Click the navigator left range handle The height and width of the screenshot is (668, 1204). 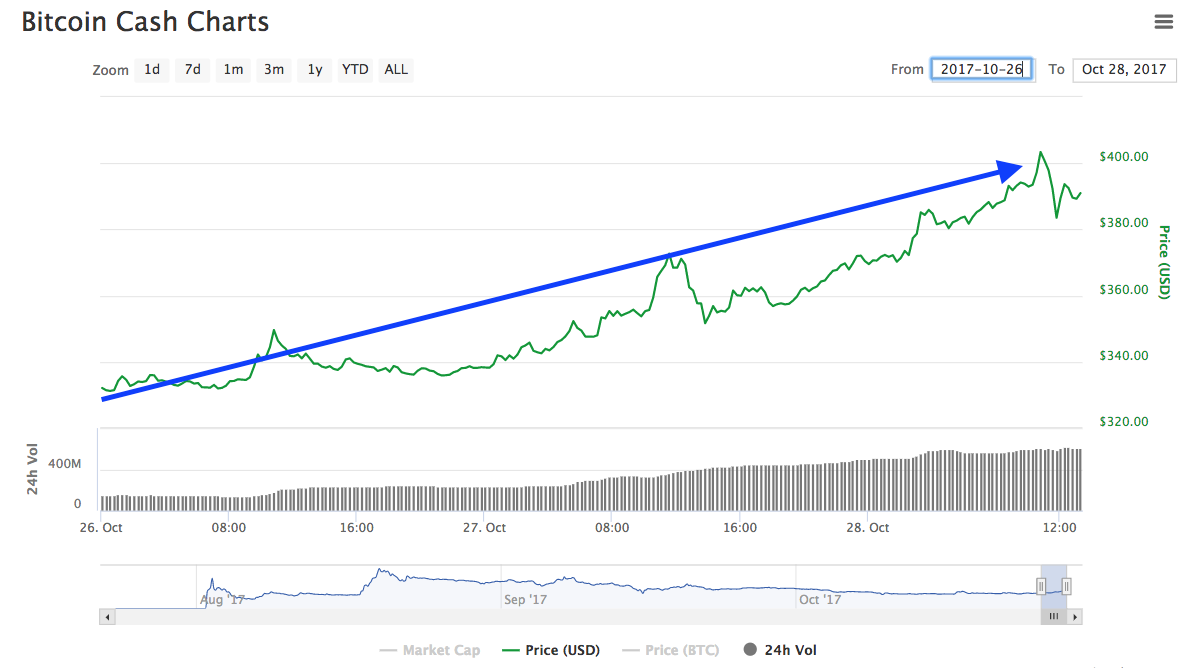pos(1041,586)
